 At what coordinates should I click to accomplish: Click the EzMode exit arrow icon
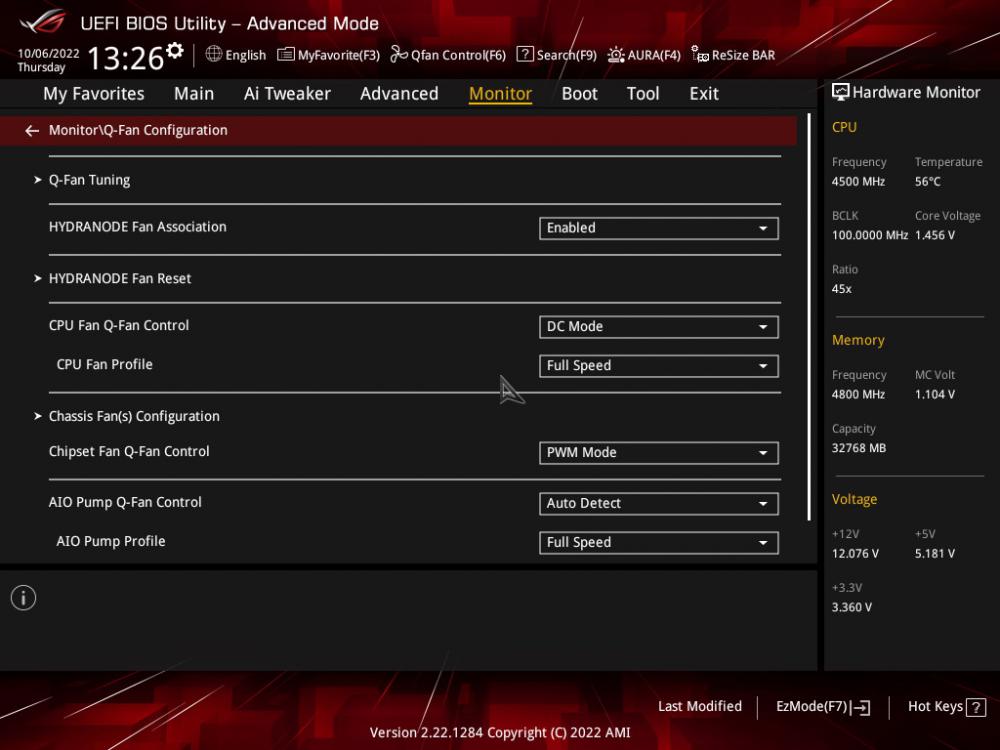tap(860, 707)
